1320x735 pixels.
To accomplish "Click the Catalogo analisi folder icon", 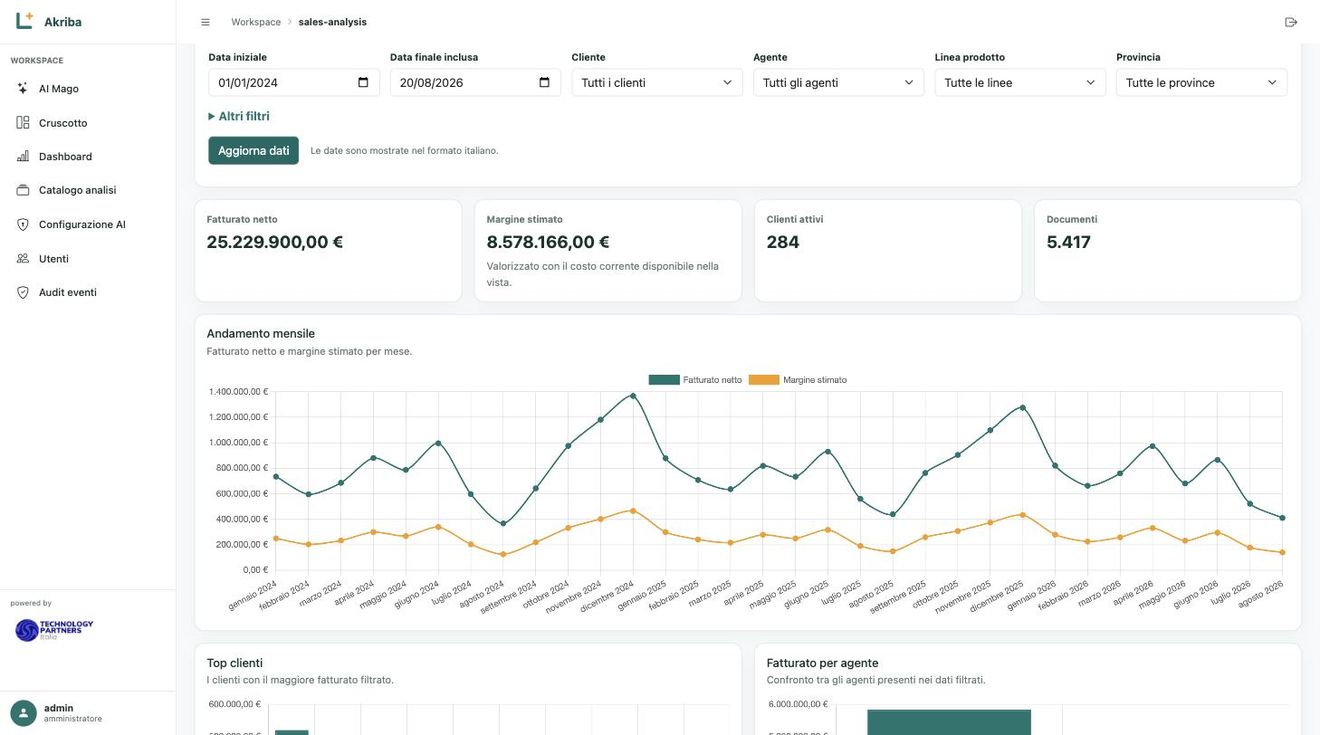I will click(22, 190).
